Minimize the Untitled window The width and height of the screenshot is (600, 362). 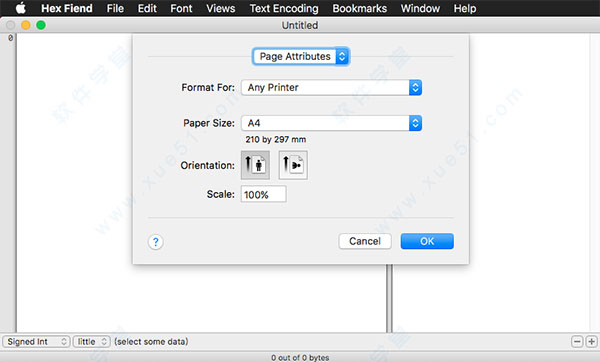tap(26, 25)
